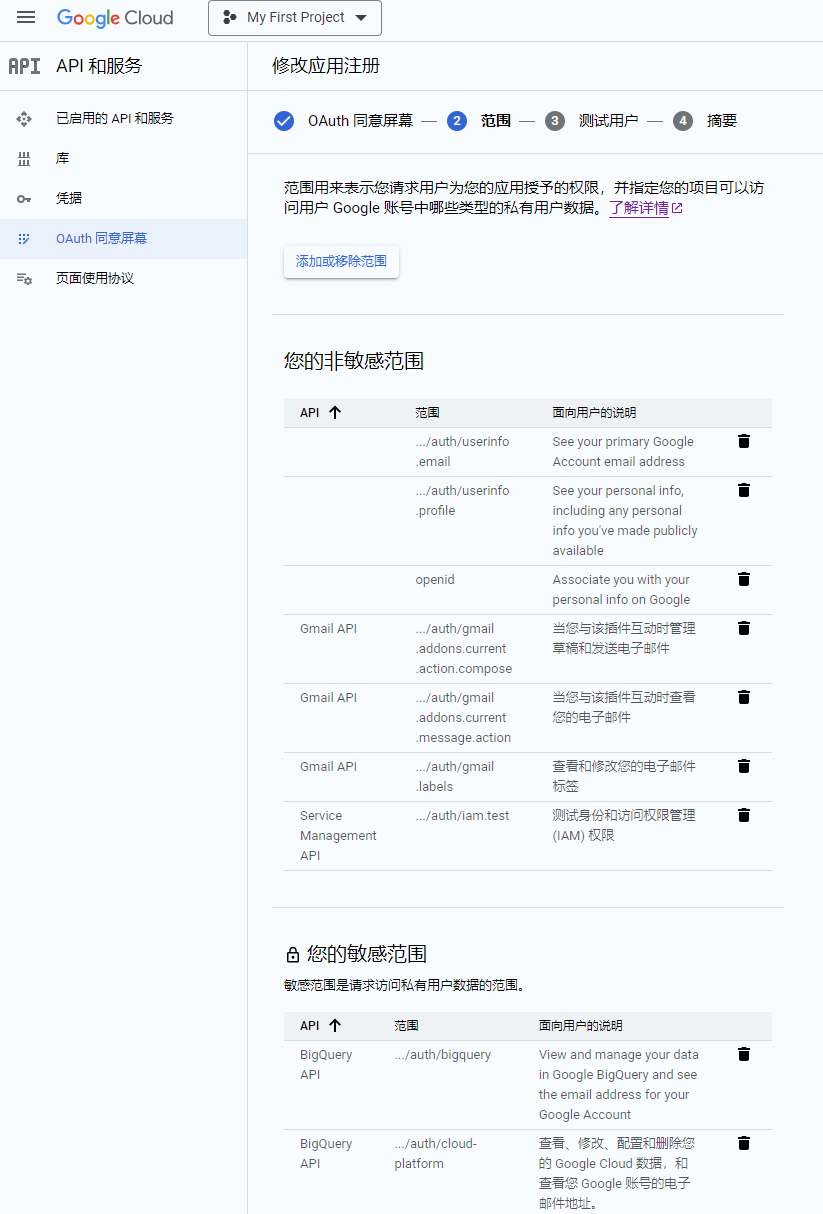The height and width of the screenshot is (1214, 823).
Task: Click step 3 number circle
Action: pyautogui.click(x=555, y=121)
